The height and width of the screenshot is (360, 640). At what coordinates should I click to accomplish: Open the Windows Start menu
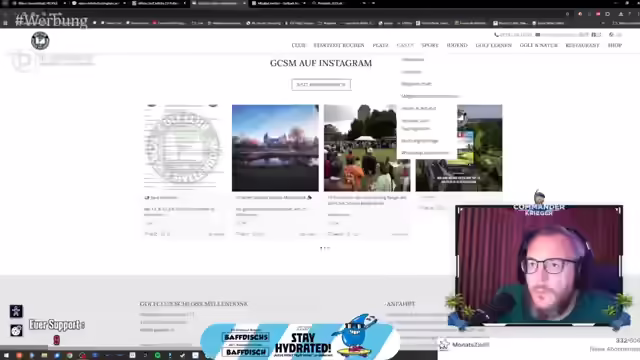click(6, 356)
